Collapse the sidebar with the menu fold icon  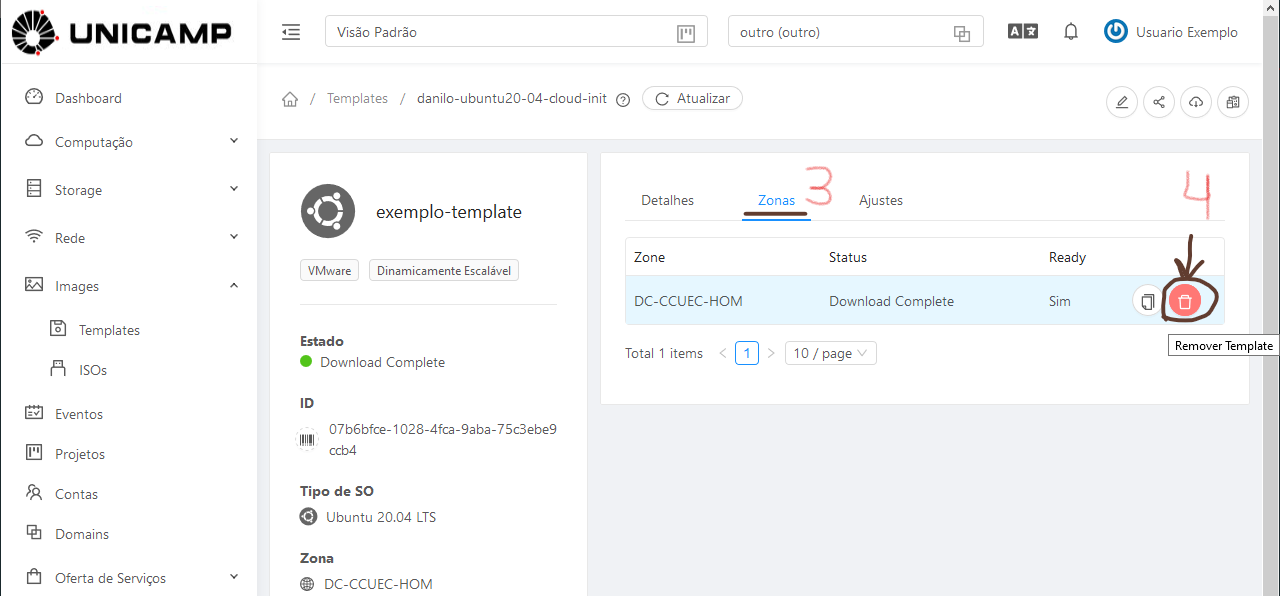291,32
